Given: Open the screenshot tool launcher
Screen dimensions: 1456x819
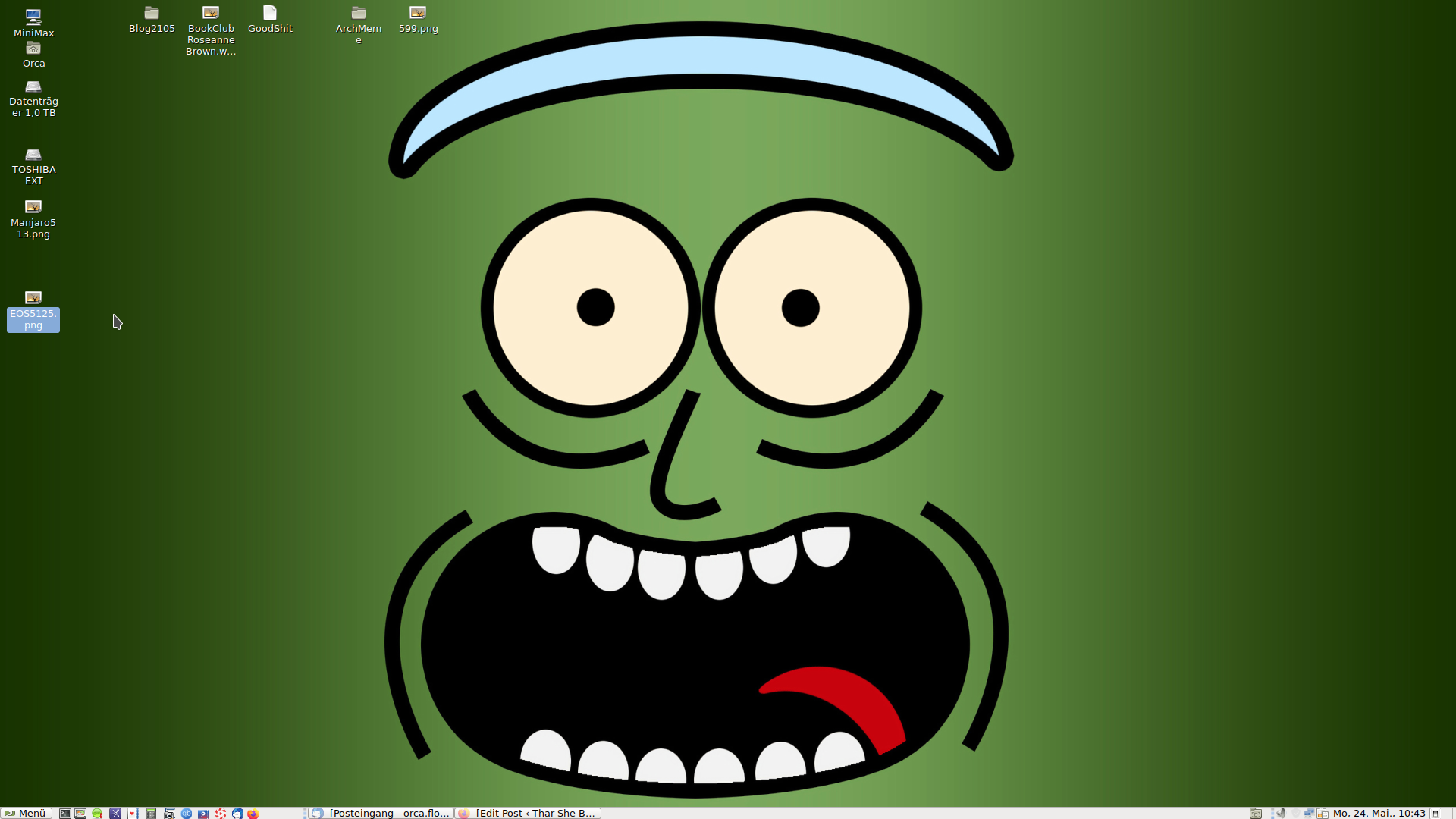Looking at the screenshot, I should pyautogui.click(x=169, y=813).
